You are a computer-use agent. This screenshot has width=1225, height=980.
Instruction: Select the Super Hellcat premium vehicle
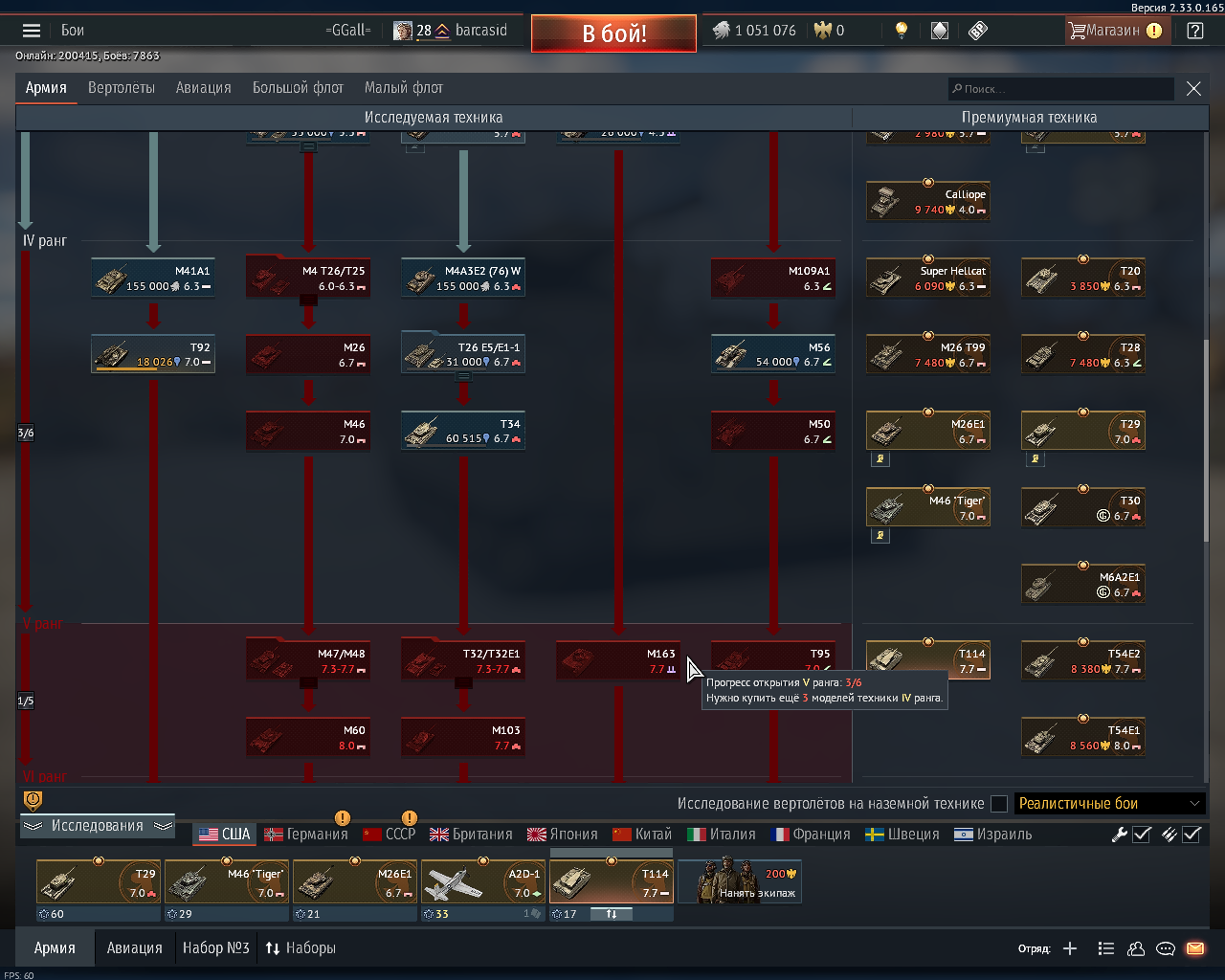pos(928,278)
